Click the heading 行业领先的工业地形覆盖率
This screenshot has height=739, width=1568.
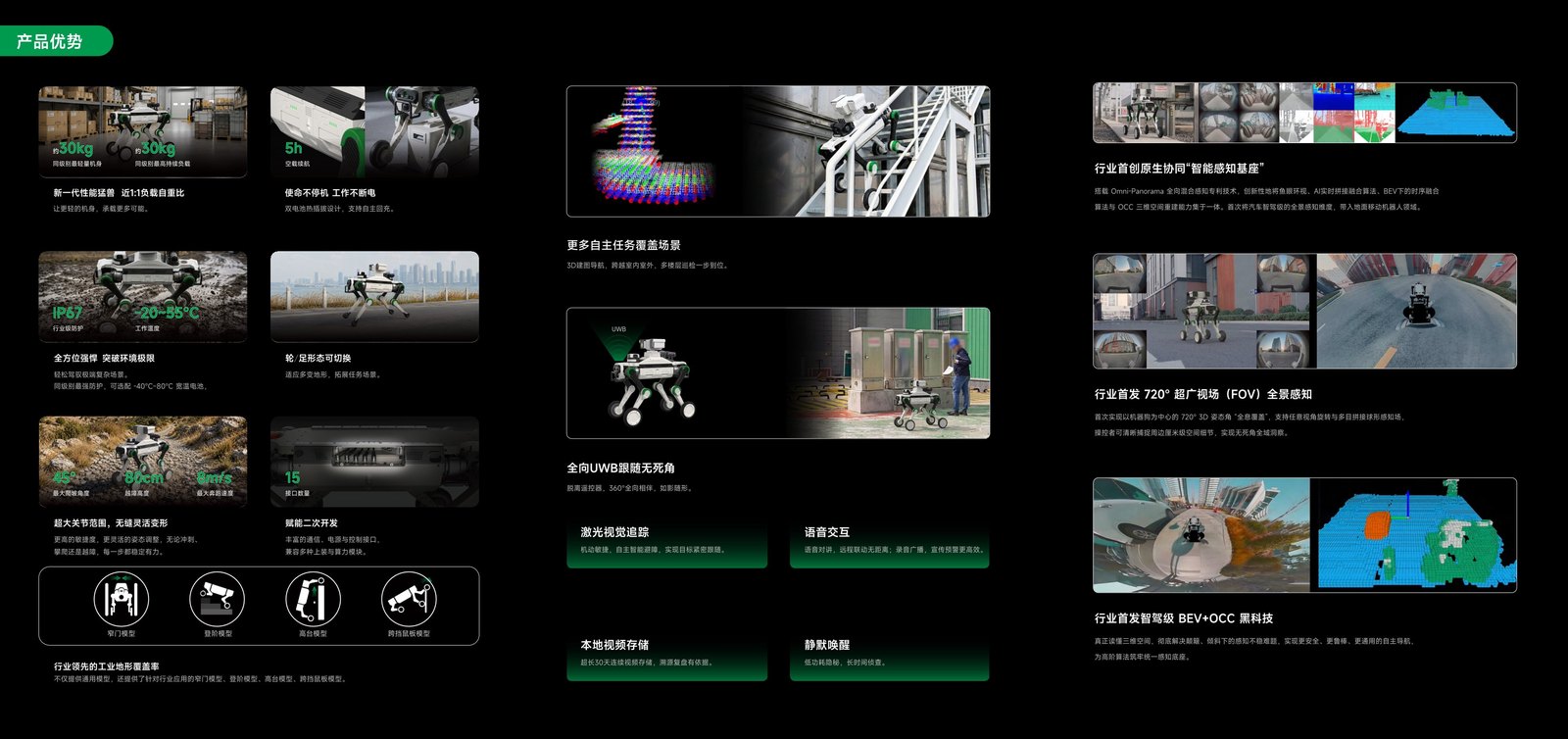[106, 666]
